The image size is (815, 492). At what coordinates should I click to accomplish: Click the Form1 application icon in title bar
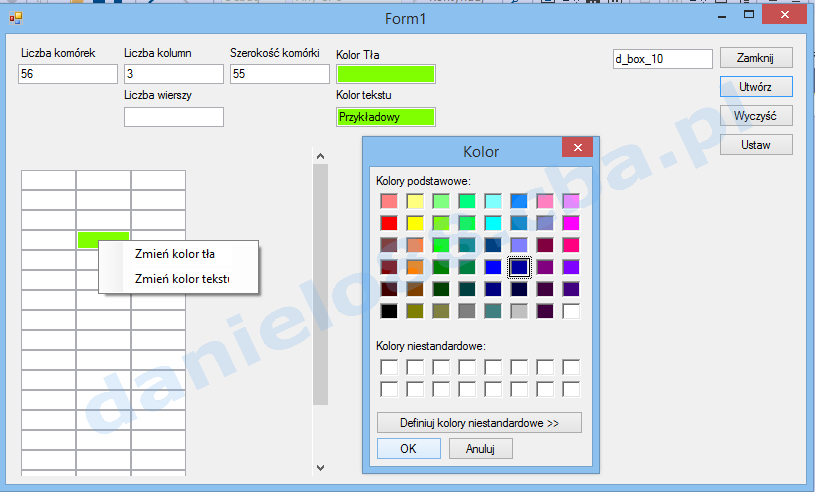pyautogui.click(x=15, y=18)
